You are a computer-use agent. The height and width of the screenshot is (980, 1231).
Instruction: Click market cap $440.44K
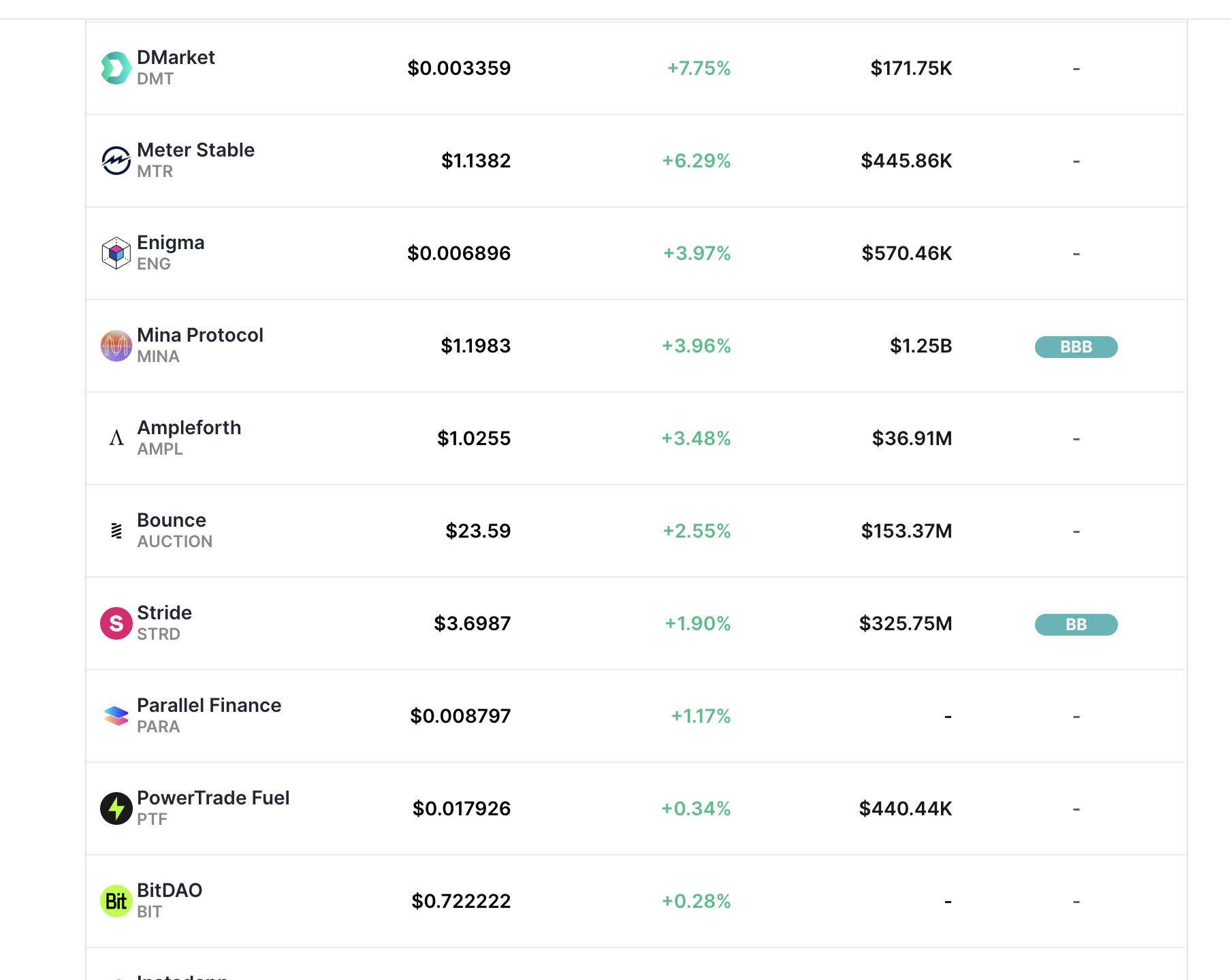906,808
